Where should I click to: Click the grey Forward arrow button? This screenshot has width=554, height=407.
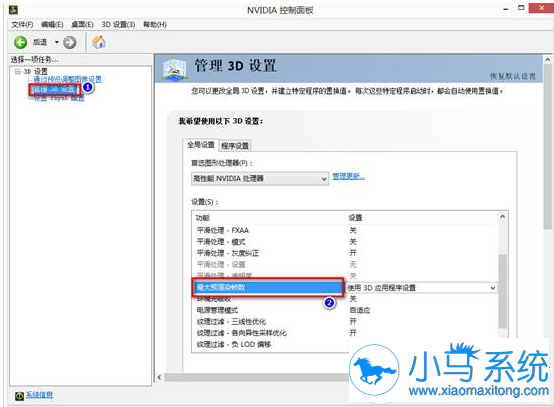70,42
